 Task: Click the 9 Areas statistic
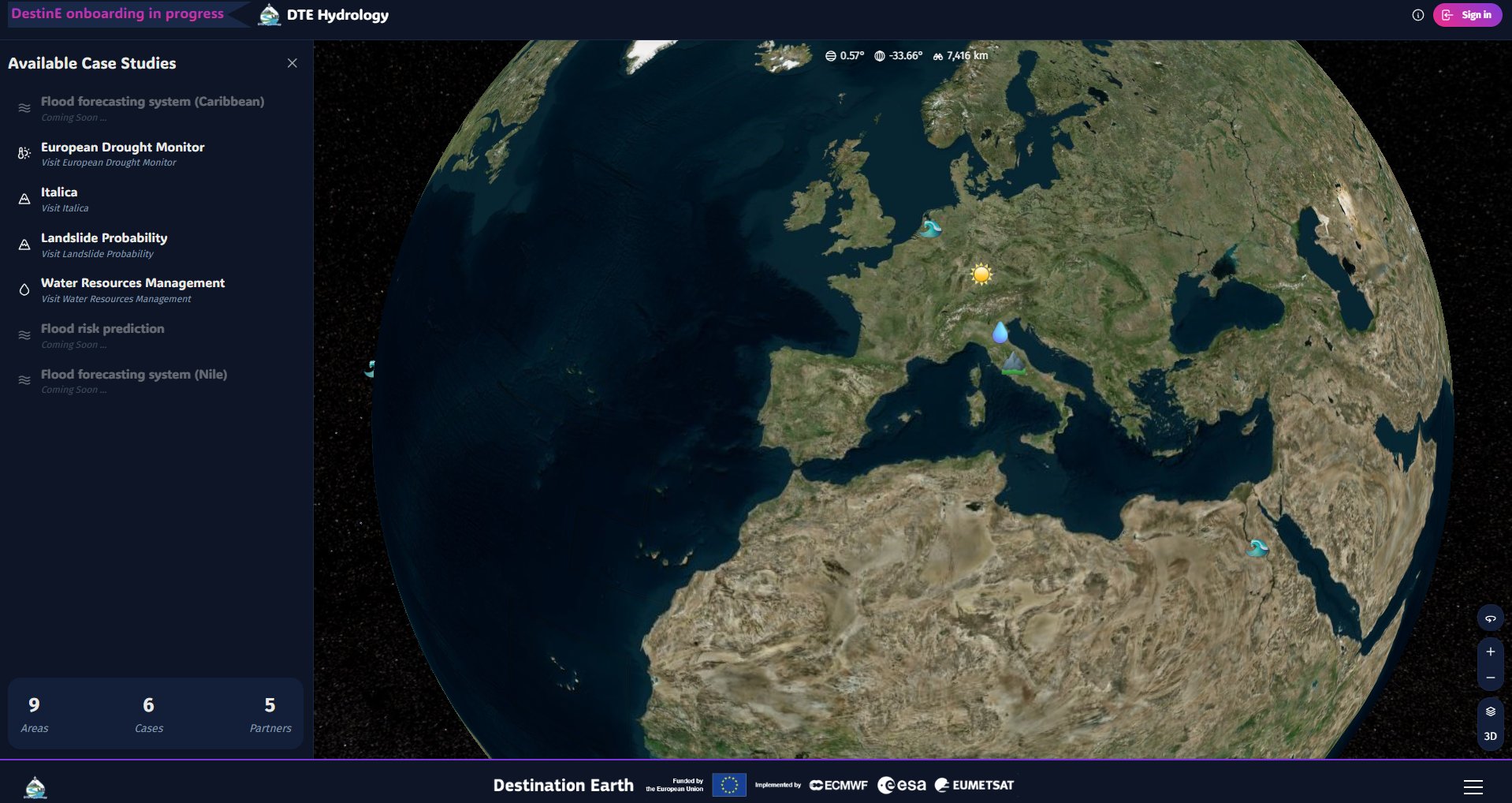pos(34,715)
